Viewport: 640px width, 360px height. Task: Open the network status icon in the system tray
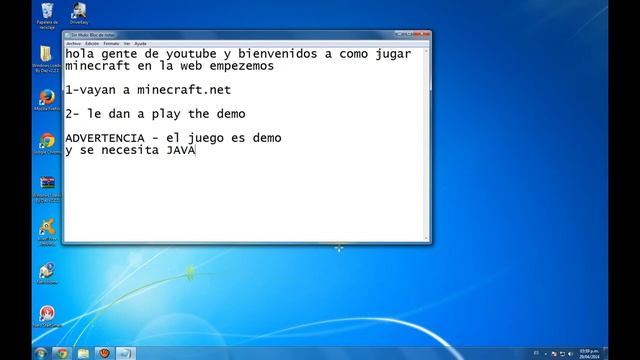click(562, 354)
